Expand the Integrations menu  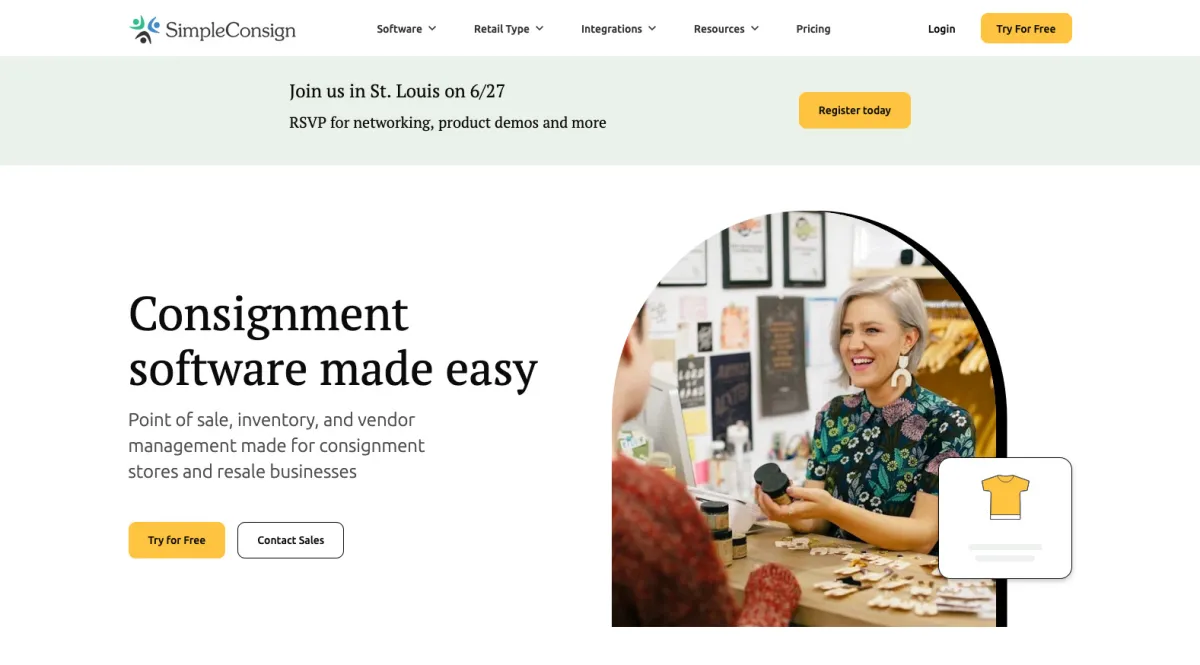coord(619,29)
